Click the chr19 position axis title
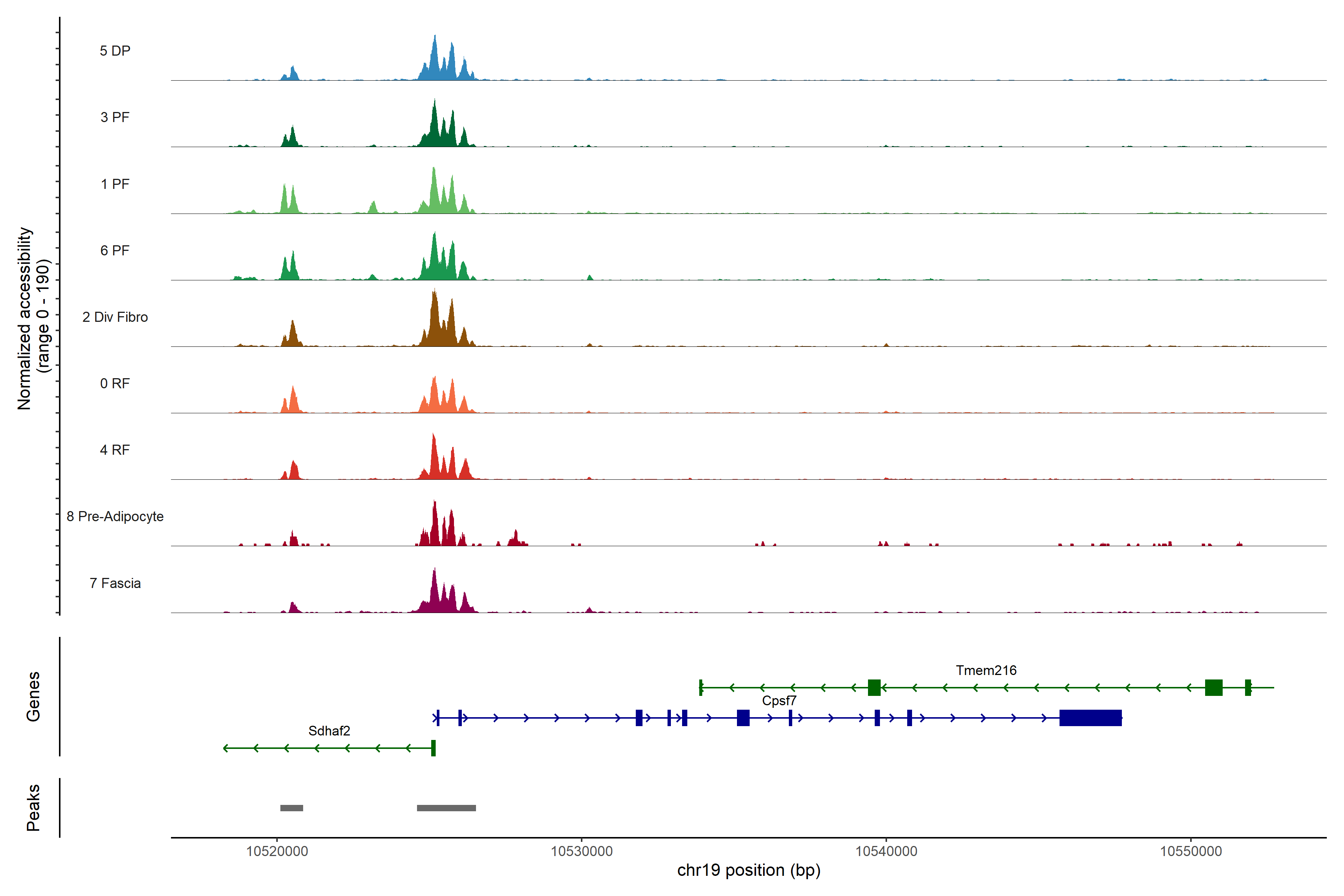The image size is (1344, 896). 749,870
